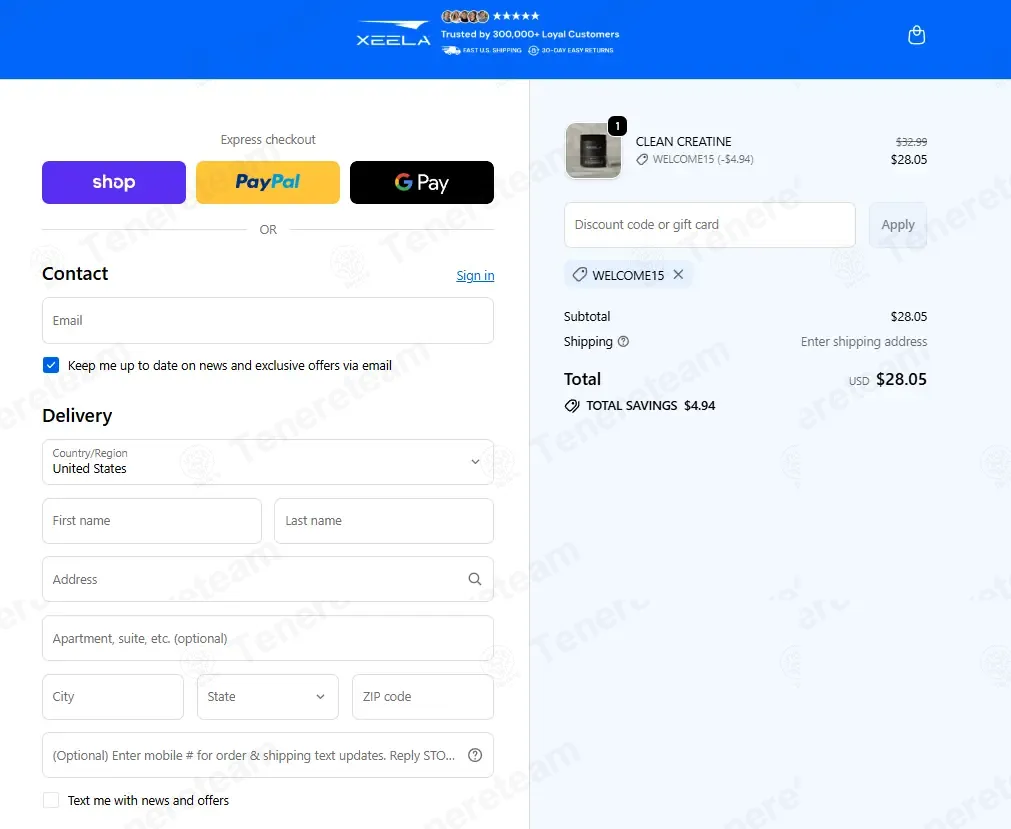Remove the WELCOME15 discount code
Screen dimensions: 1011x829
click(x=678, y=275)
